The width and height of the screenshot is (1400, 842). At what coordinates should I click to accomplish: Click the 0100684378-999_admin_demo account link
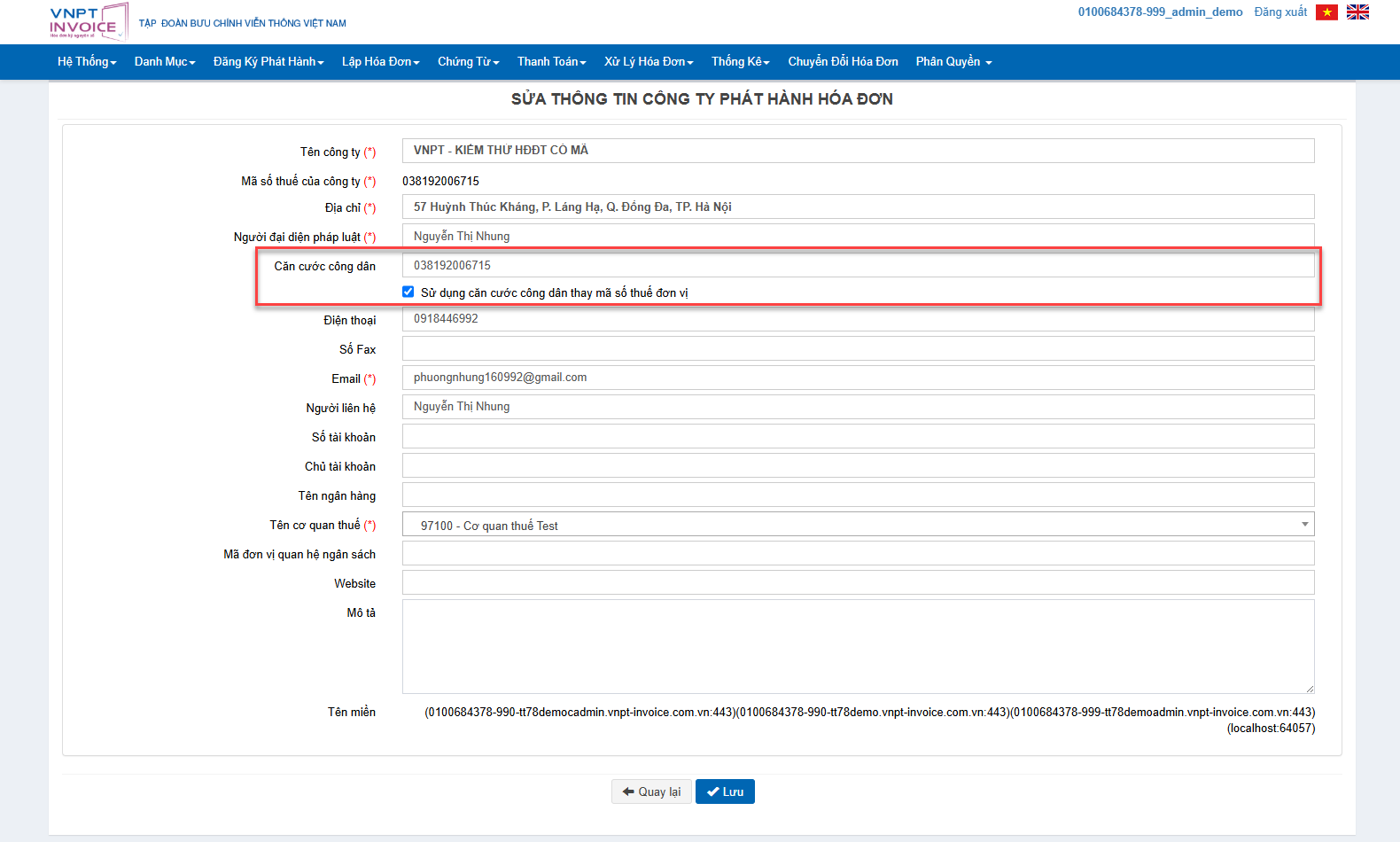point(1160,12)
